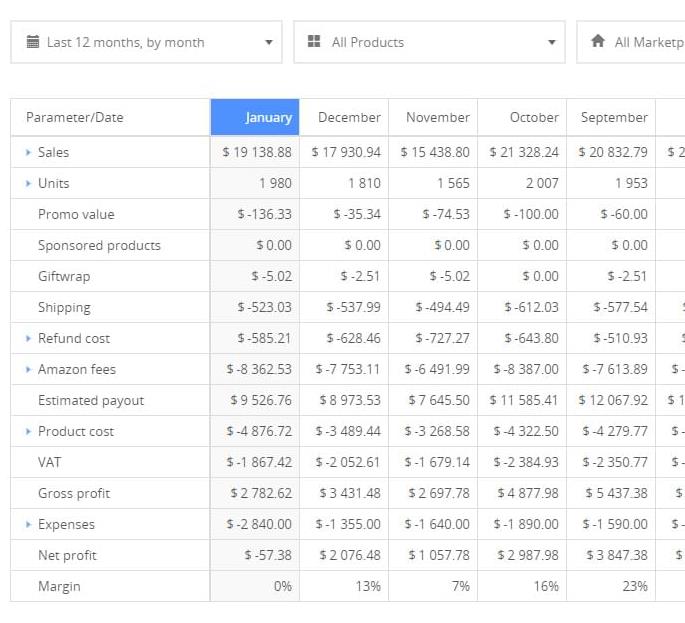Viewport: 685px width, 623px height.
Task: Select the September column header
Action: pos(611,117)
